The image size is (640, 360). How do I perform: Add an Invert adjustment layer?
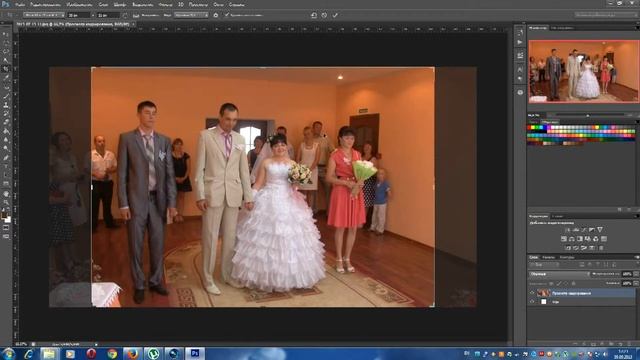(x=568, y=248)
